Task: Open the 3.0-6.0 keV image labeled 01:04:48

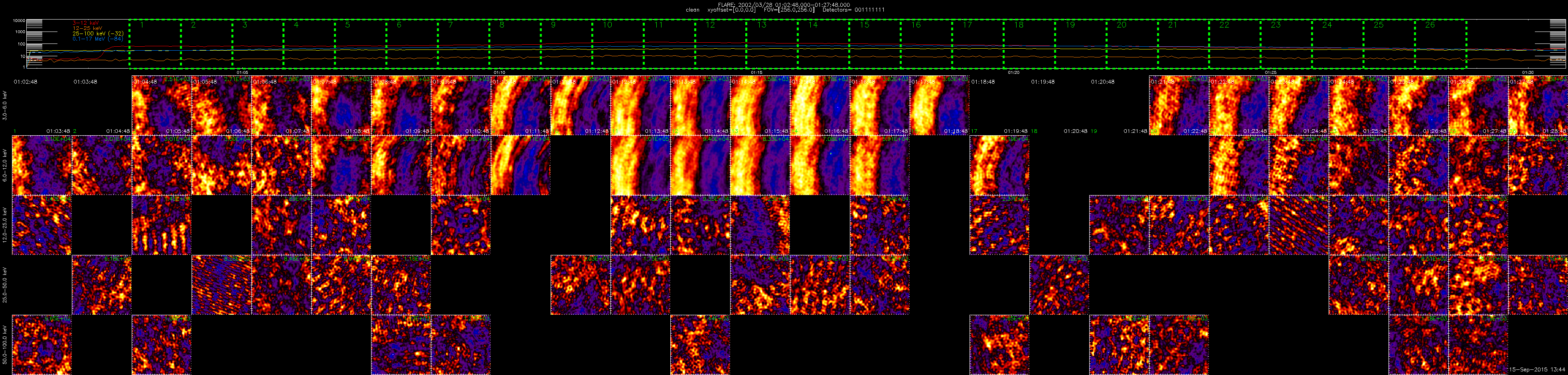Action: tap(162, 106)
